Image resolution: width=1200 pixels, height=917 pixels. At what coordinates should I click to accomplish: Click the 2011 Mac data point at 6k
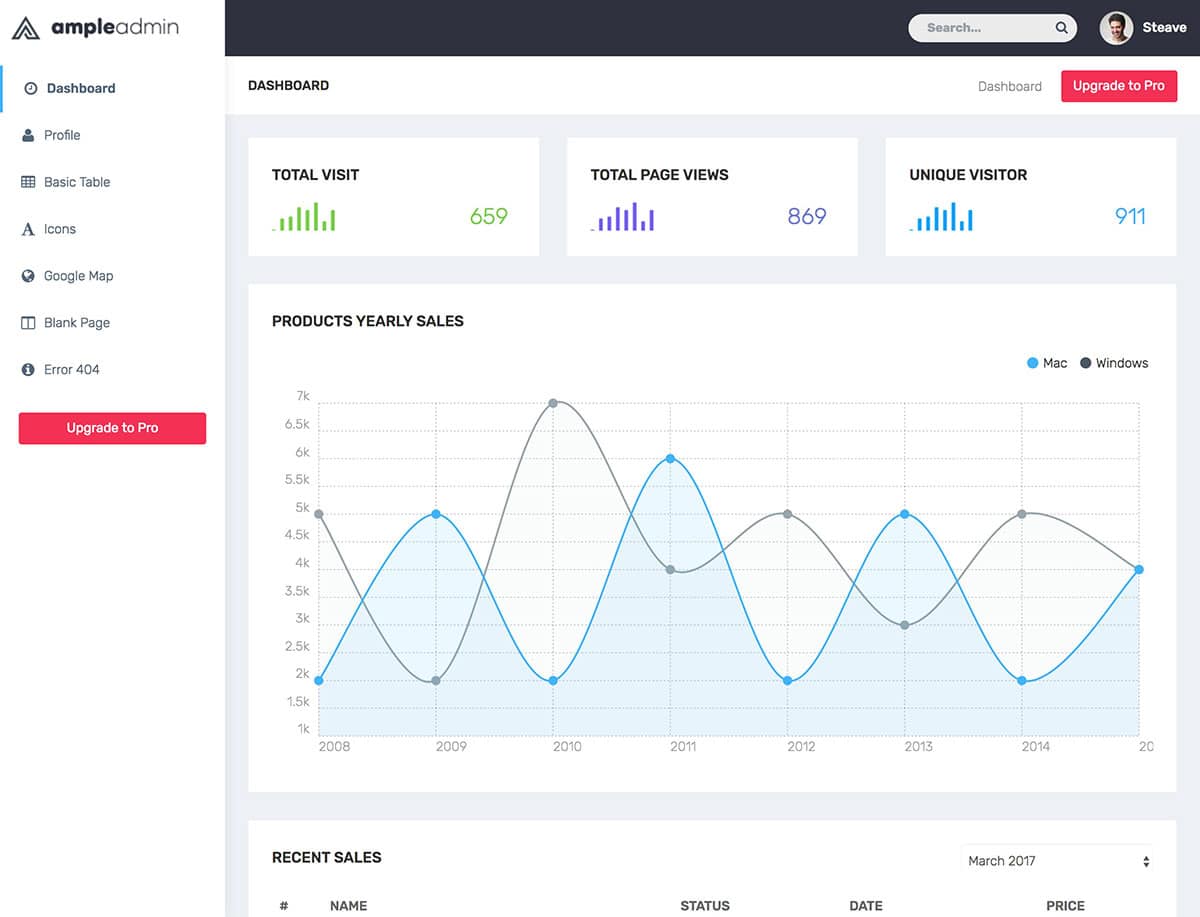click(x=670, y=459)
